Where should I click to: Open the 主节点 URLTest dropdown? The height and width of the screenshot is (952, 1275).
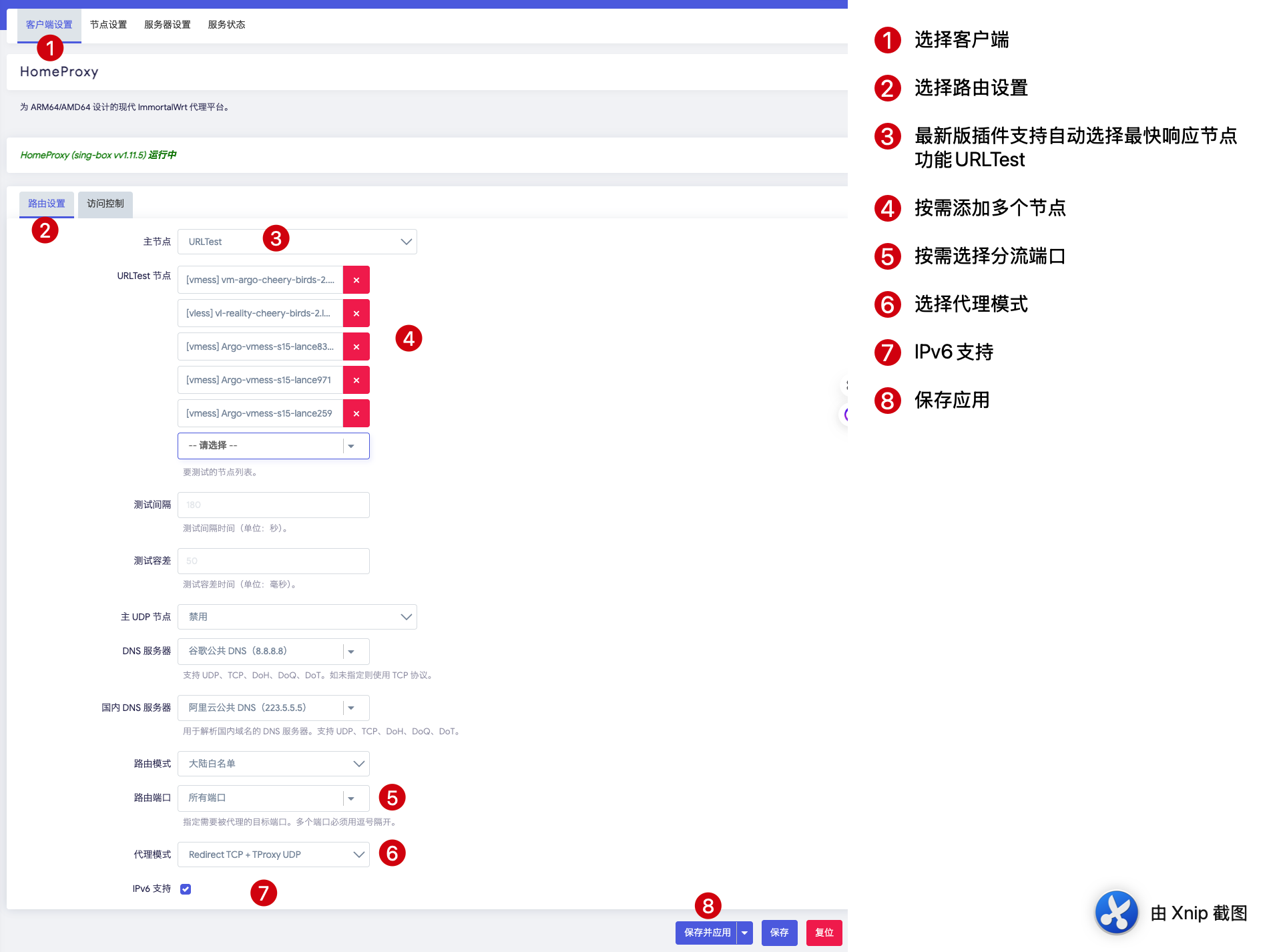(x=297, y=242)
